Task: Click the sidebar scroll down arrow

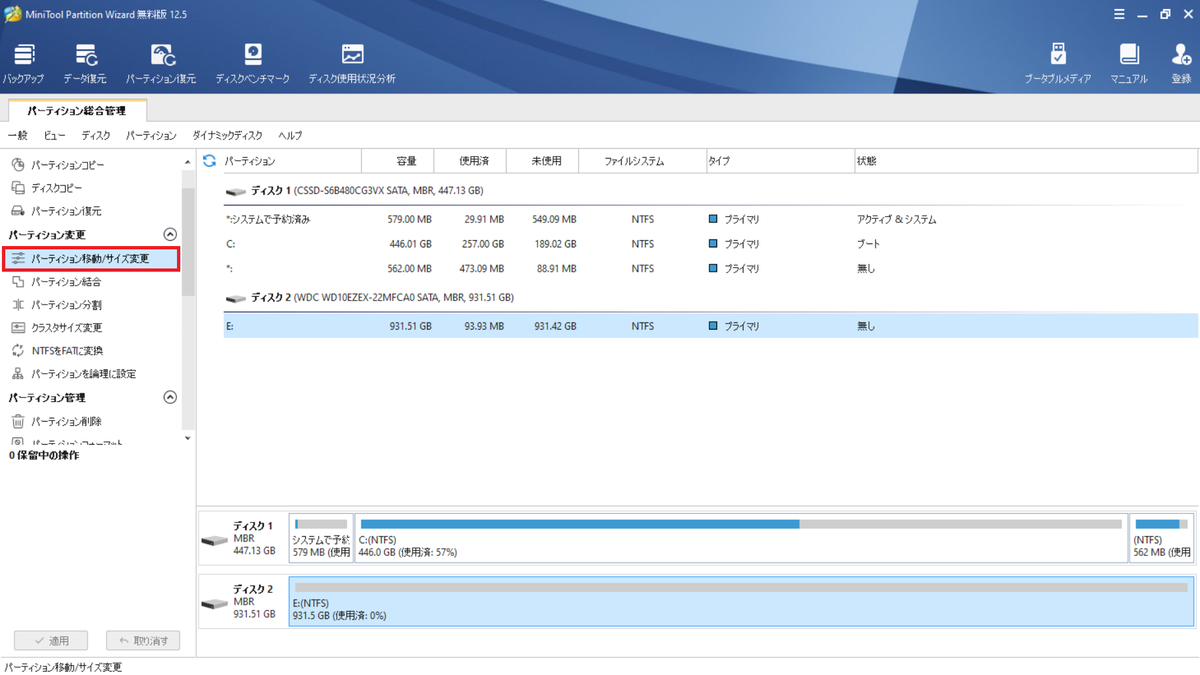Action: point(188,438)
